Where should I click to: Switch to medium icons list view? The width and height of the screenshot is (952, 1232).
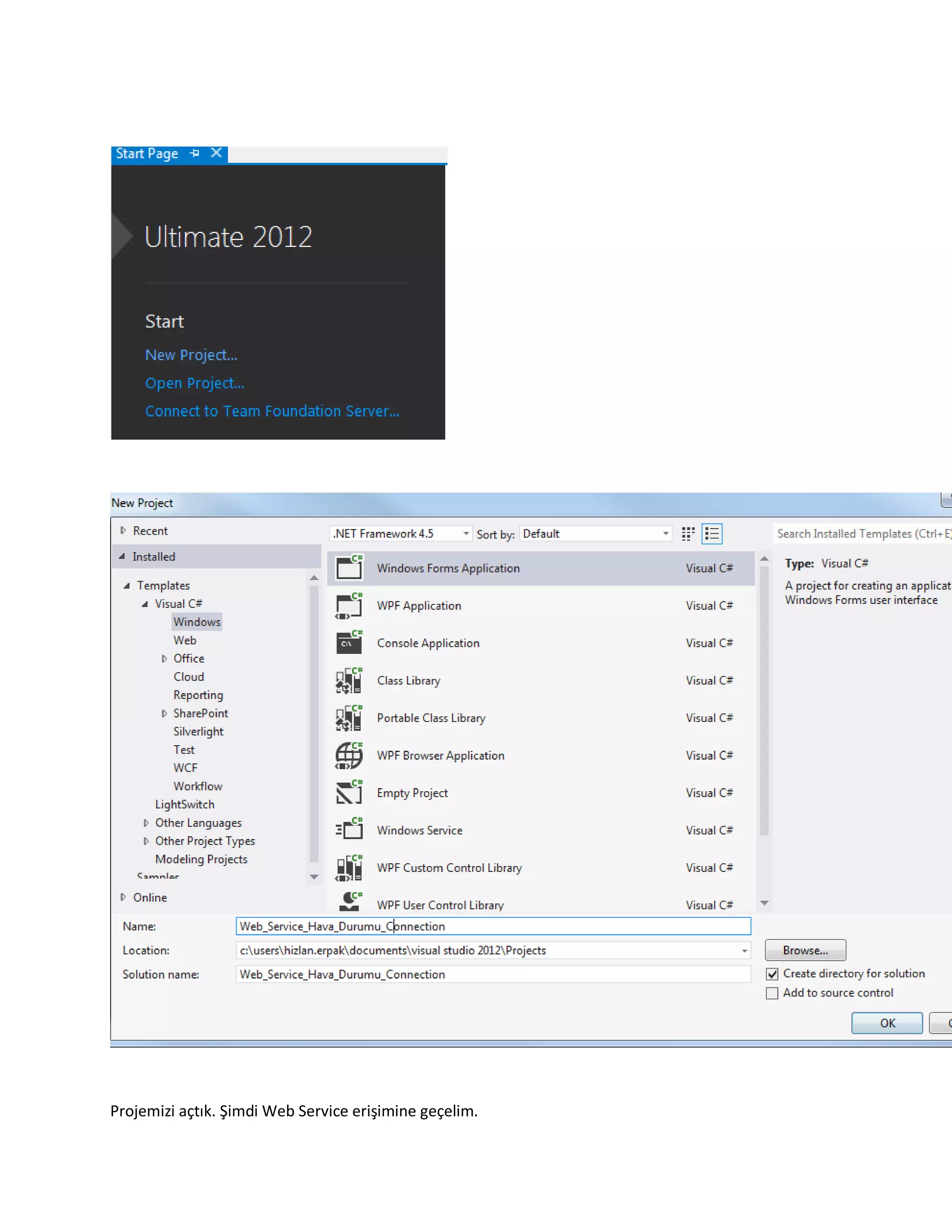[x=712, y=534]
